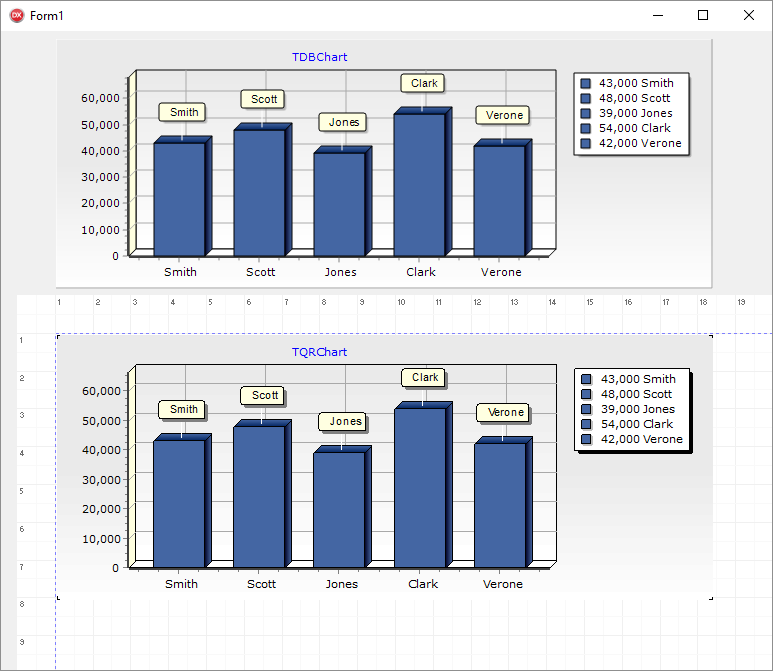Click the TDBChart title text
The image size is (773, 671).
[319, 57]
